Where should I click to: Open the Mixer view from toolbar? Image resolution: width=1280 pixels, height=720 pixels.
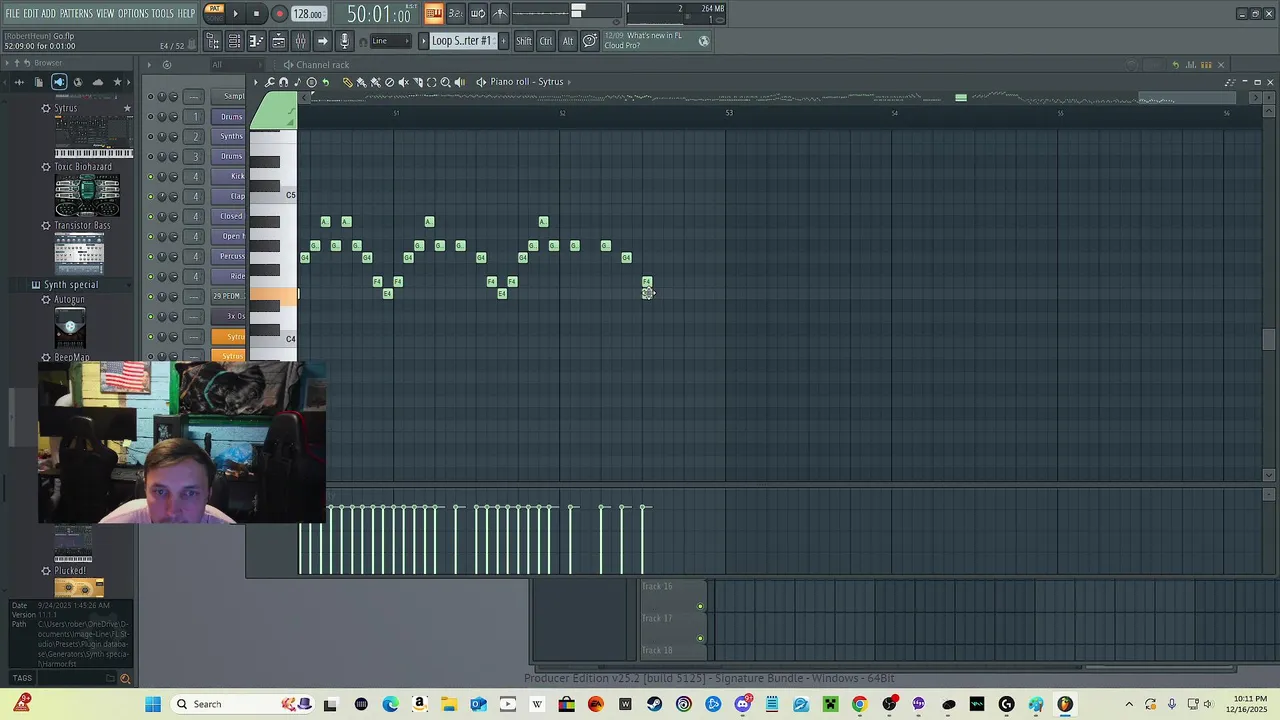[300, 41]
